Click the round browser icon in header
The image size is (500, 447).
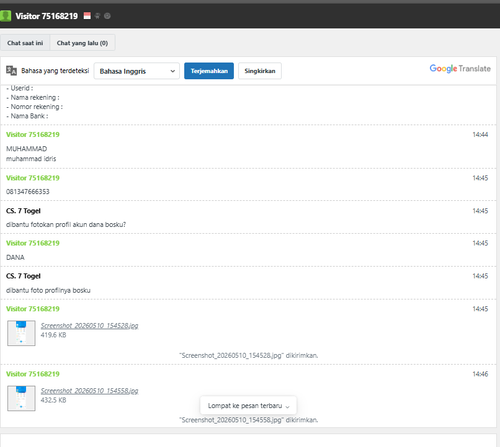coord(107,16)
